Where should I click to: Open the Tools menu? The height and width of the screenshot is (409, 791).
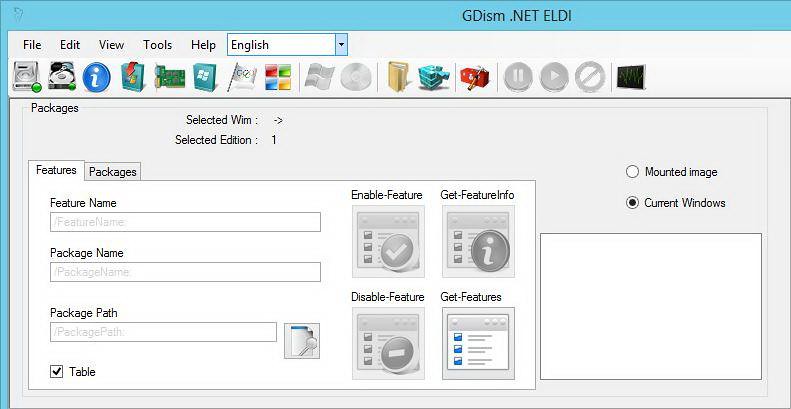(x=157, y=45)
